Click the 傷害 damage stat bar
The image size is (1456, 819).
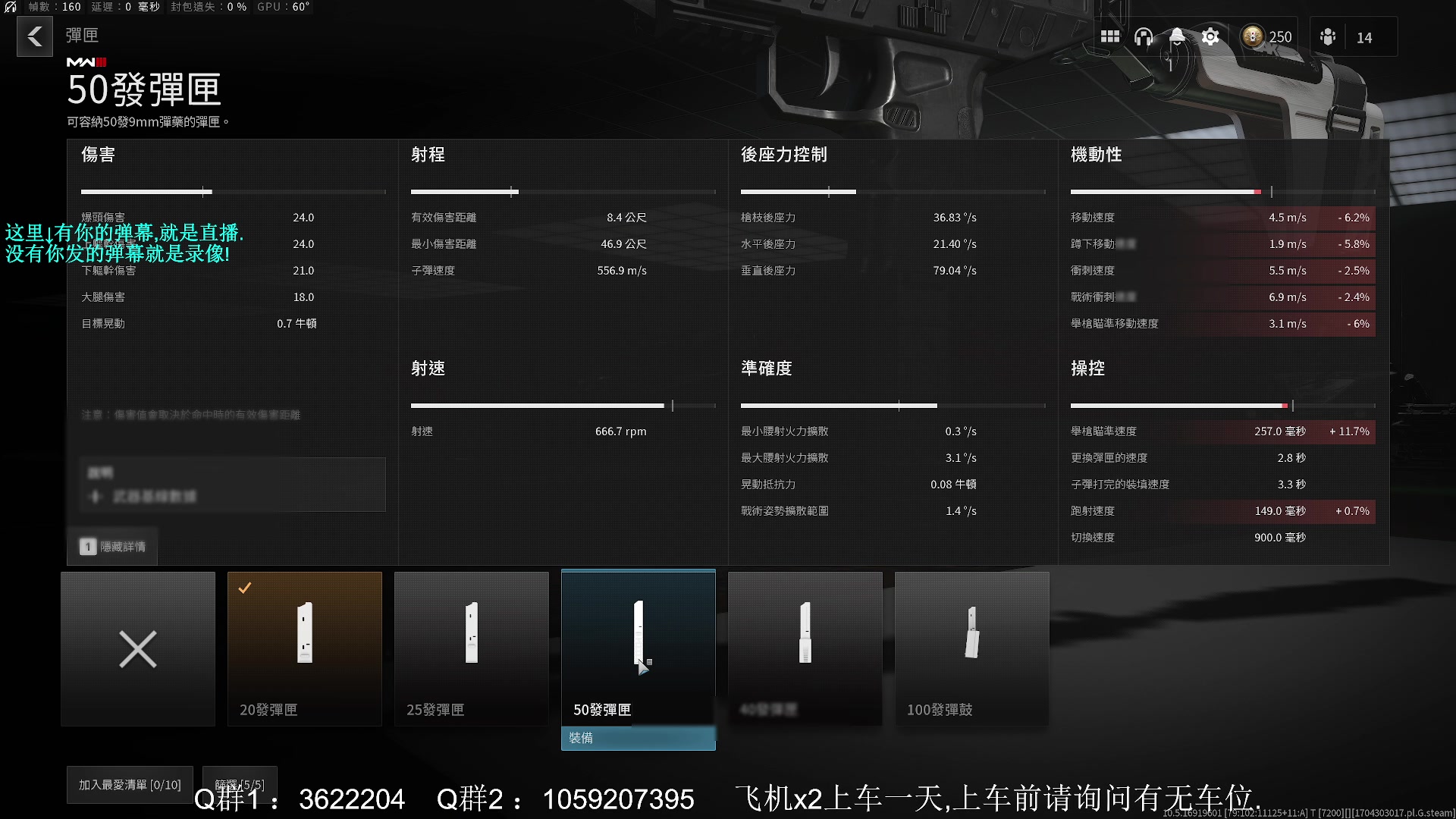click(x=234, y=192)
